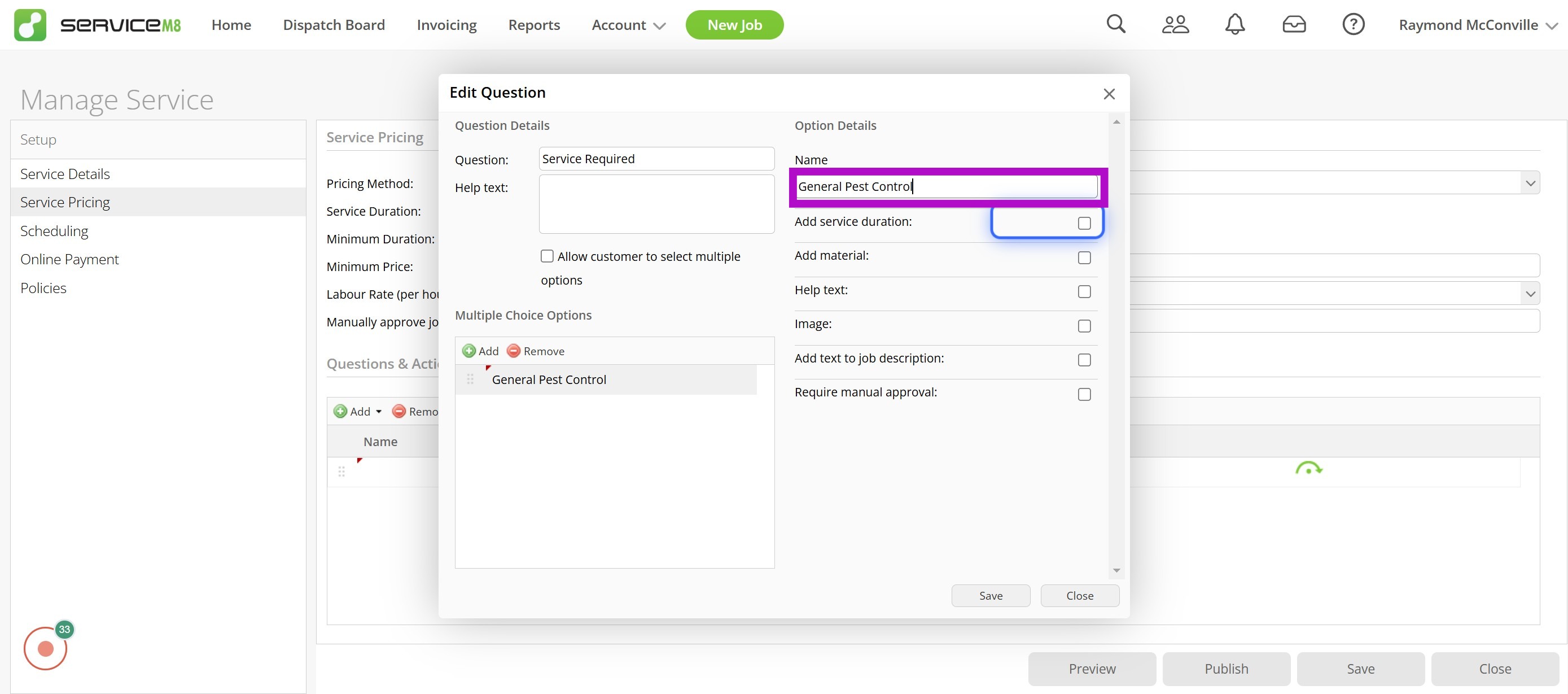Open the Add dropdown arrow in Questions toolbar

click(x=379, y=412)
